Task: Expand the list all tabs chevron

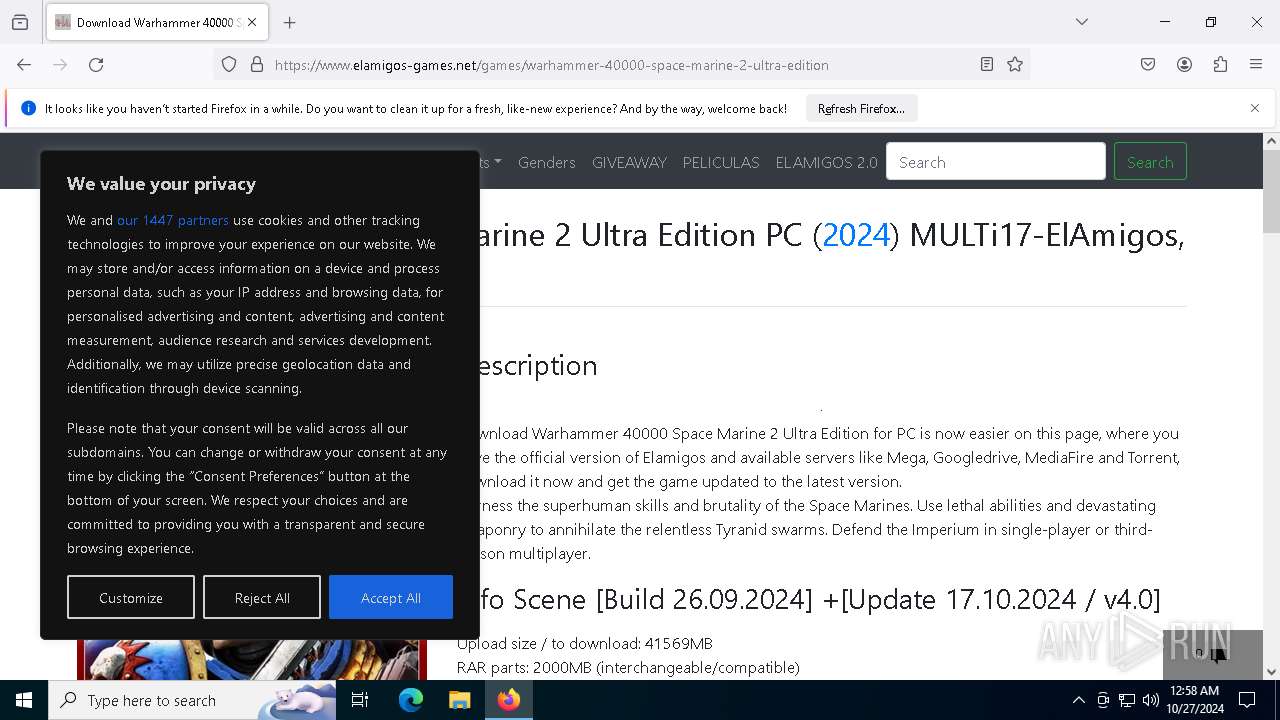Action: pyautogui.click(x=1081, y=22)
